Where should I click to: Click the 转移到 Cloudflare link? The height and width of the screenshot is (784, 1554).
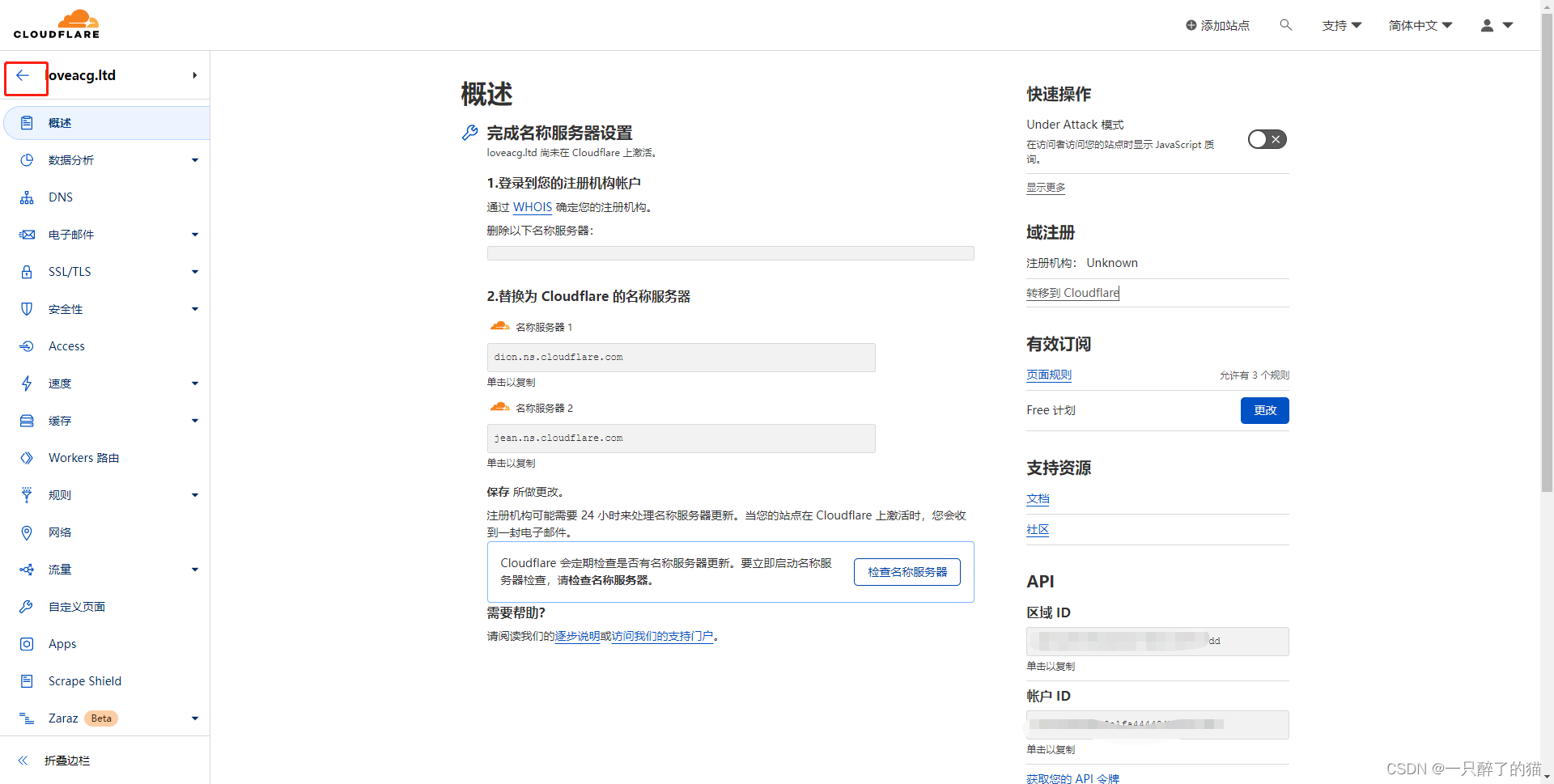tap(1073, 293)
